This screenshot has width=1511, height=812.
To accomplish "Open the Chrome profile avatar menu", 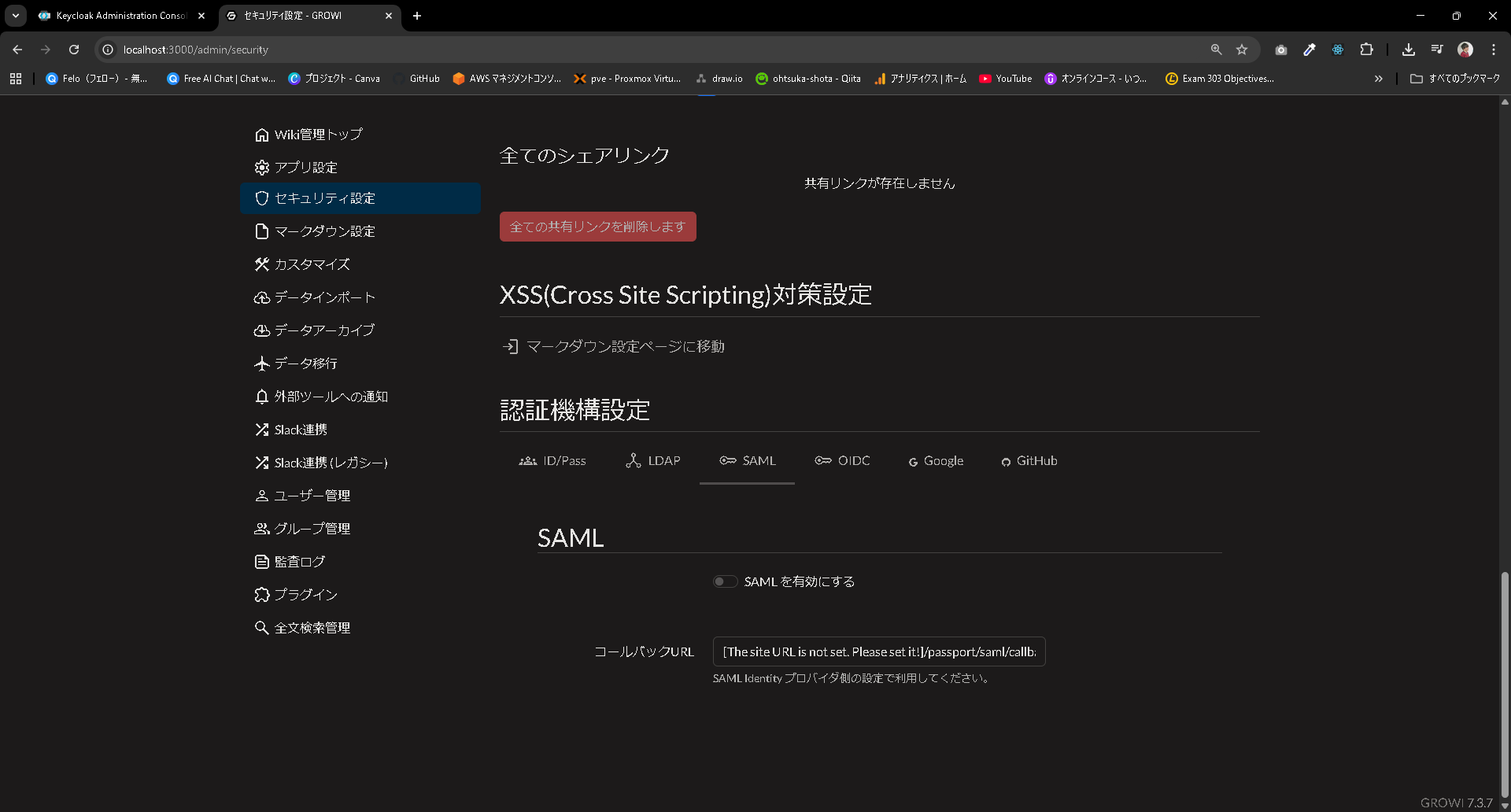I will pos(1465,50).
